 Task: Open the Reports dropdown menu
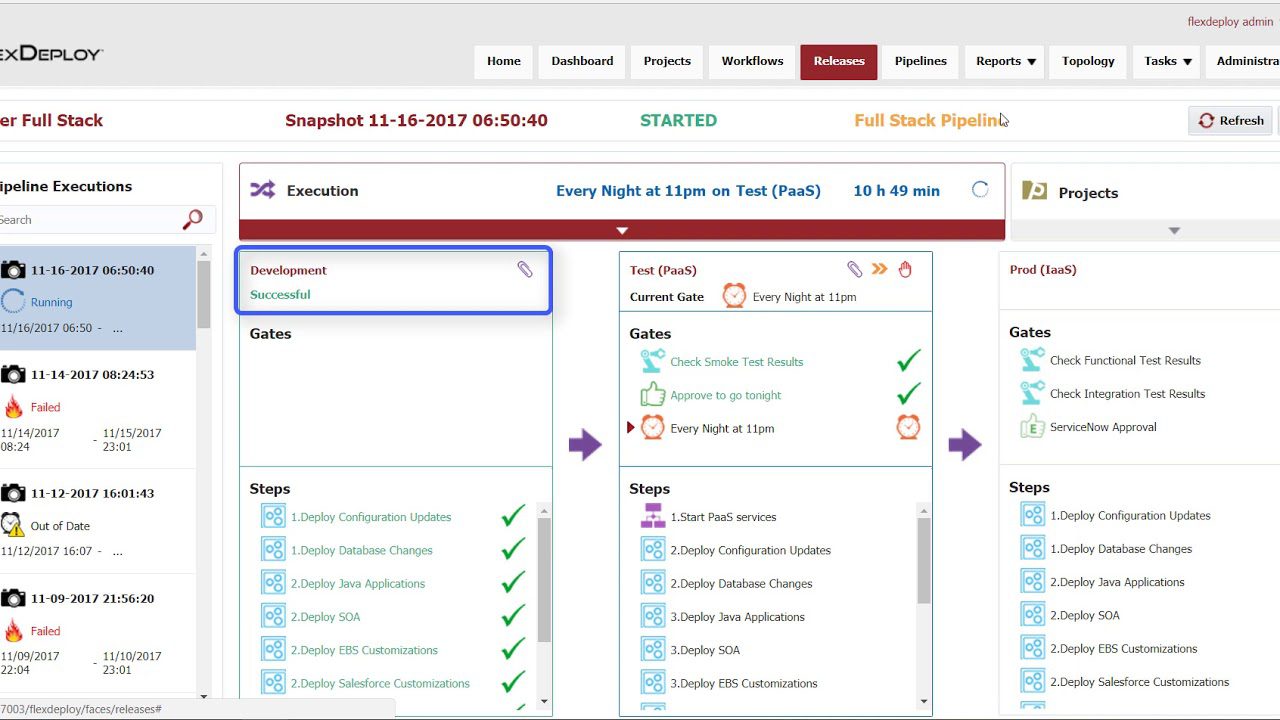1005,61
